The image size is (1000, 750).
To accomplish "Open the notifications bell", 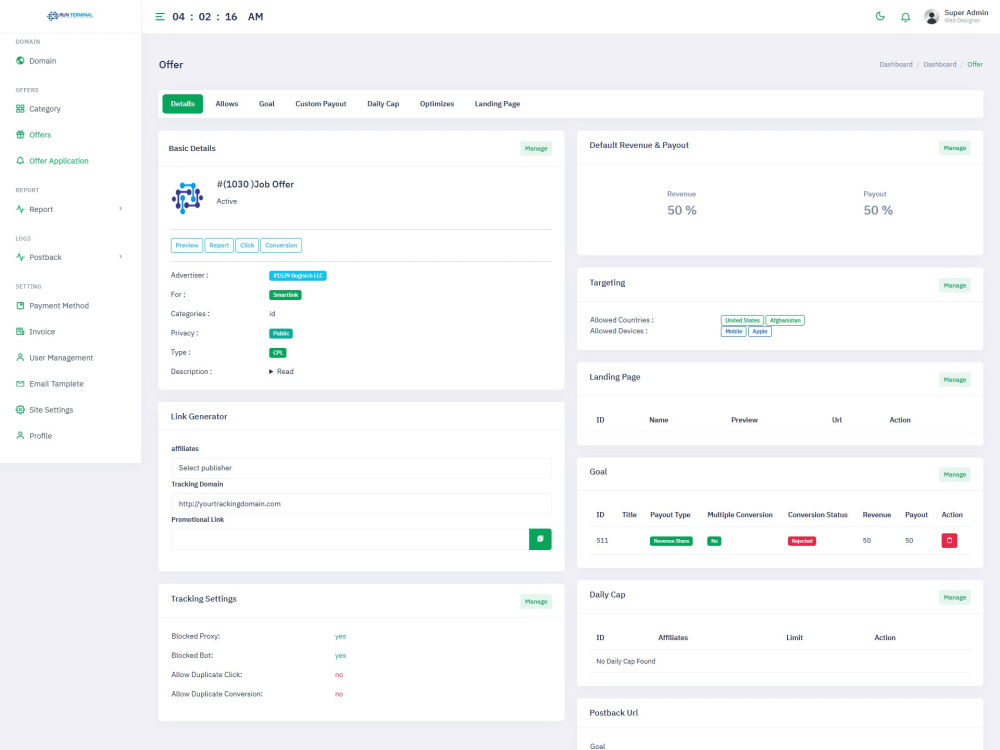I will tap(906, 17).
